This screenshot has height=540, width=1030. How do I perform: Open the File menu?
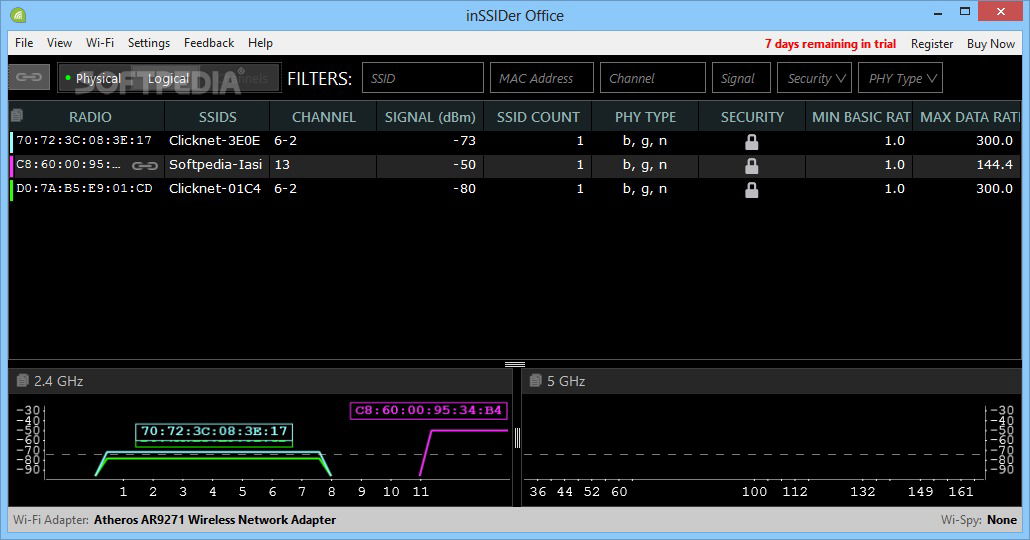24,43
